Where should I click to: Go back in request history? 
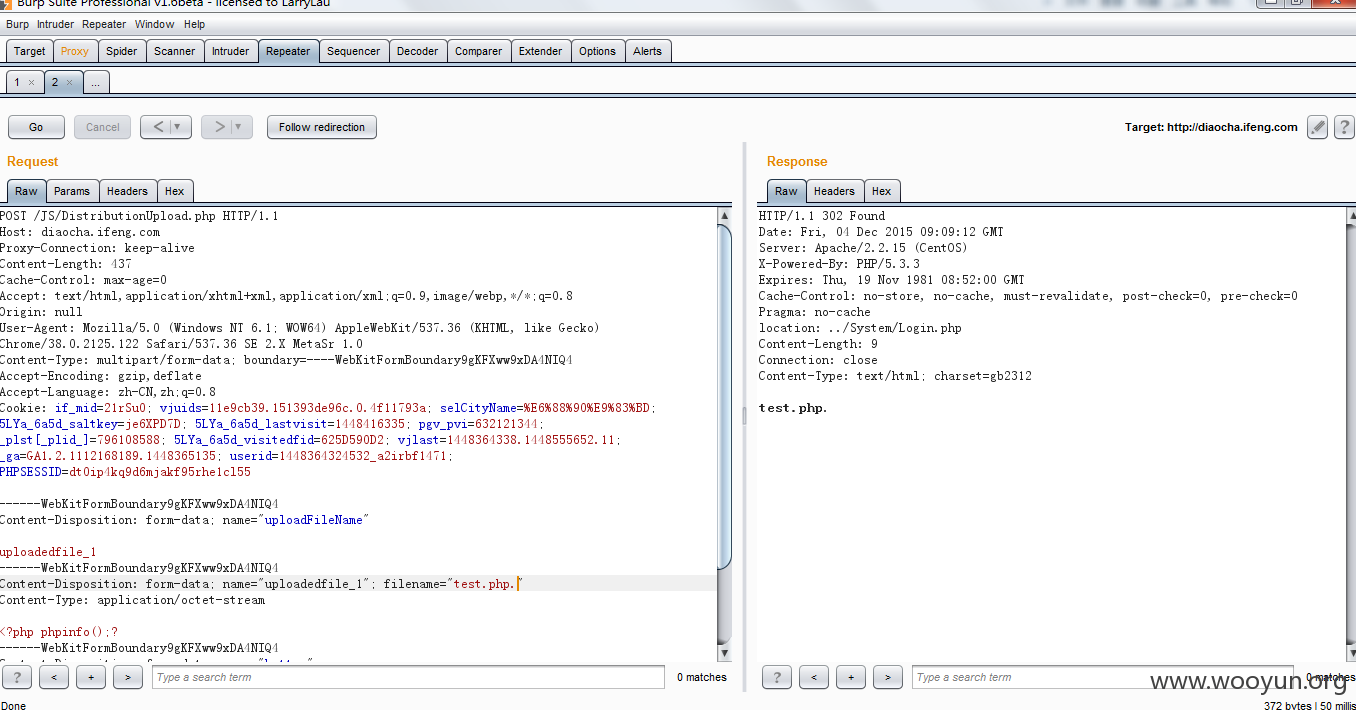point(166,127)
